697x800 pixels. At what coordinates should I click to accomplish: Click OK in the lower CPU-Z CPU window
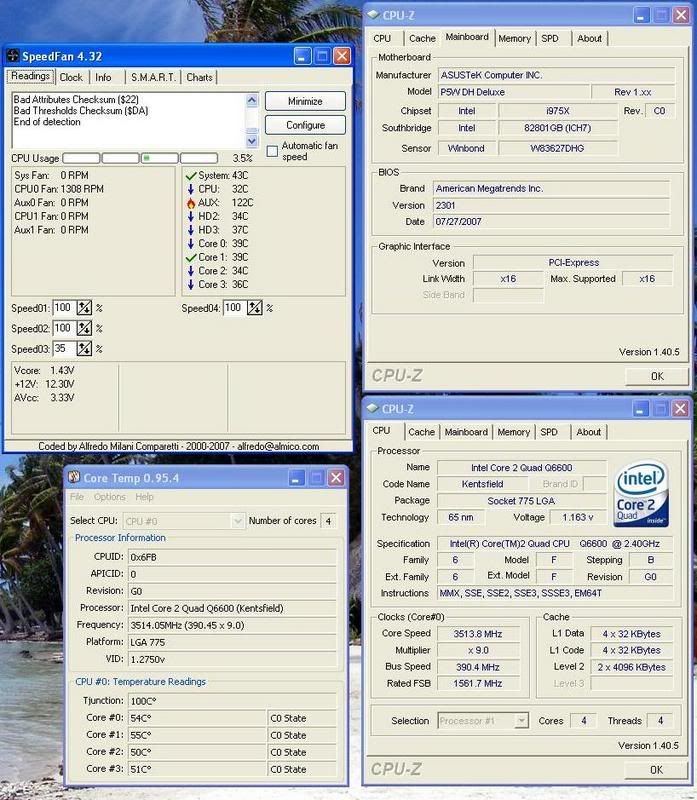656,769
